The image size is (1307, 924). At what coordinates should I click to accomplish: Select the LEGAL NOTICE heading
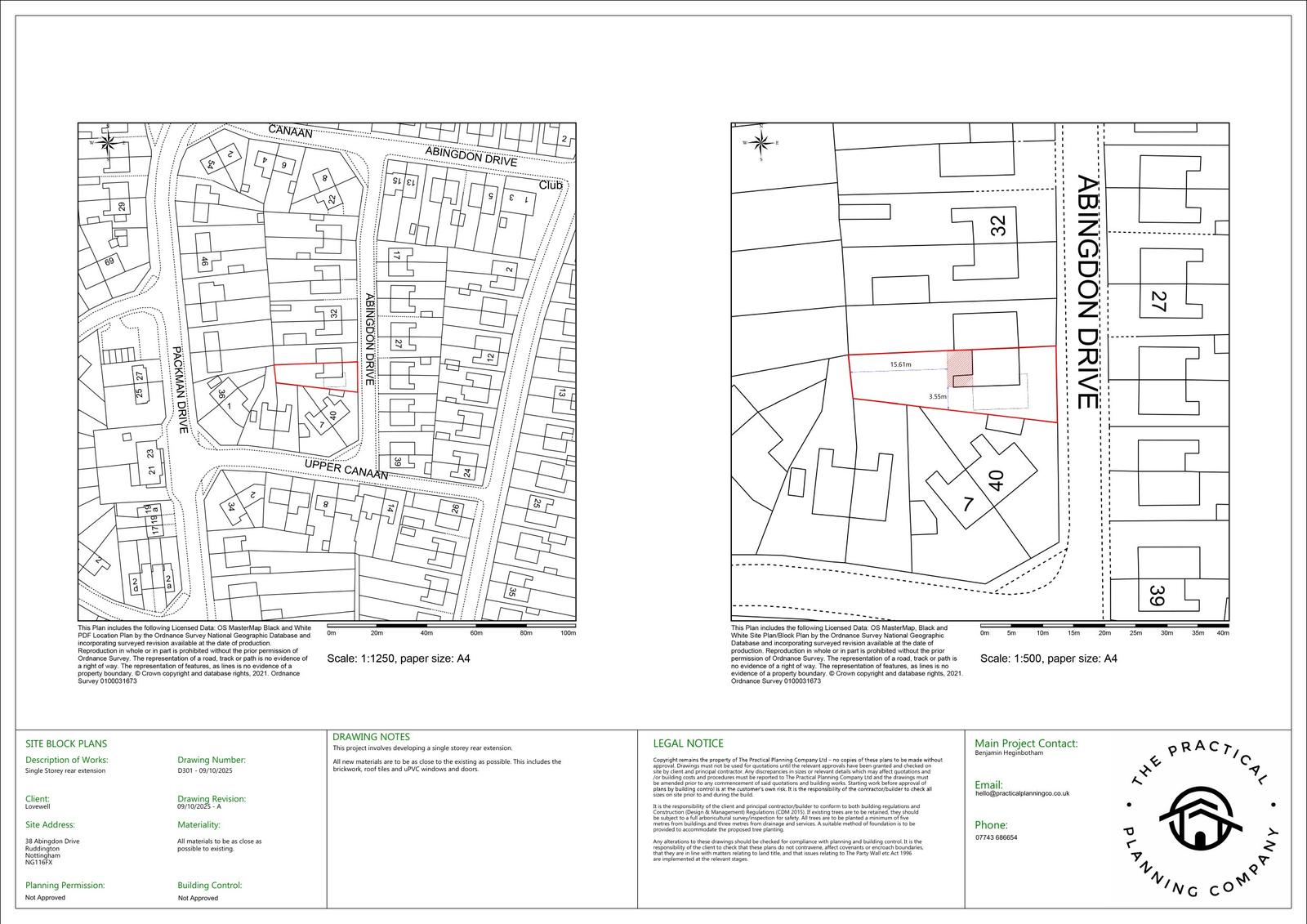[x=688, y=743]
